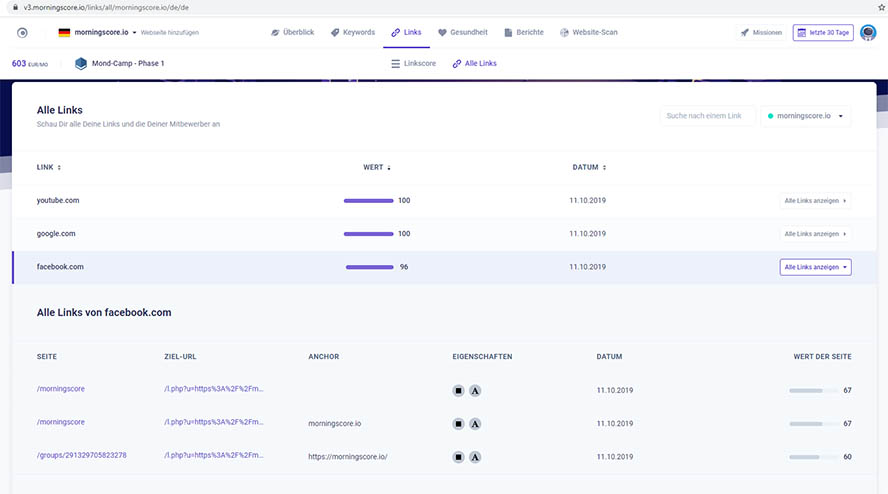Sort by the LINK column
The height and width of the screenshot is (494, 888).
point(49,167)
